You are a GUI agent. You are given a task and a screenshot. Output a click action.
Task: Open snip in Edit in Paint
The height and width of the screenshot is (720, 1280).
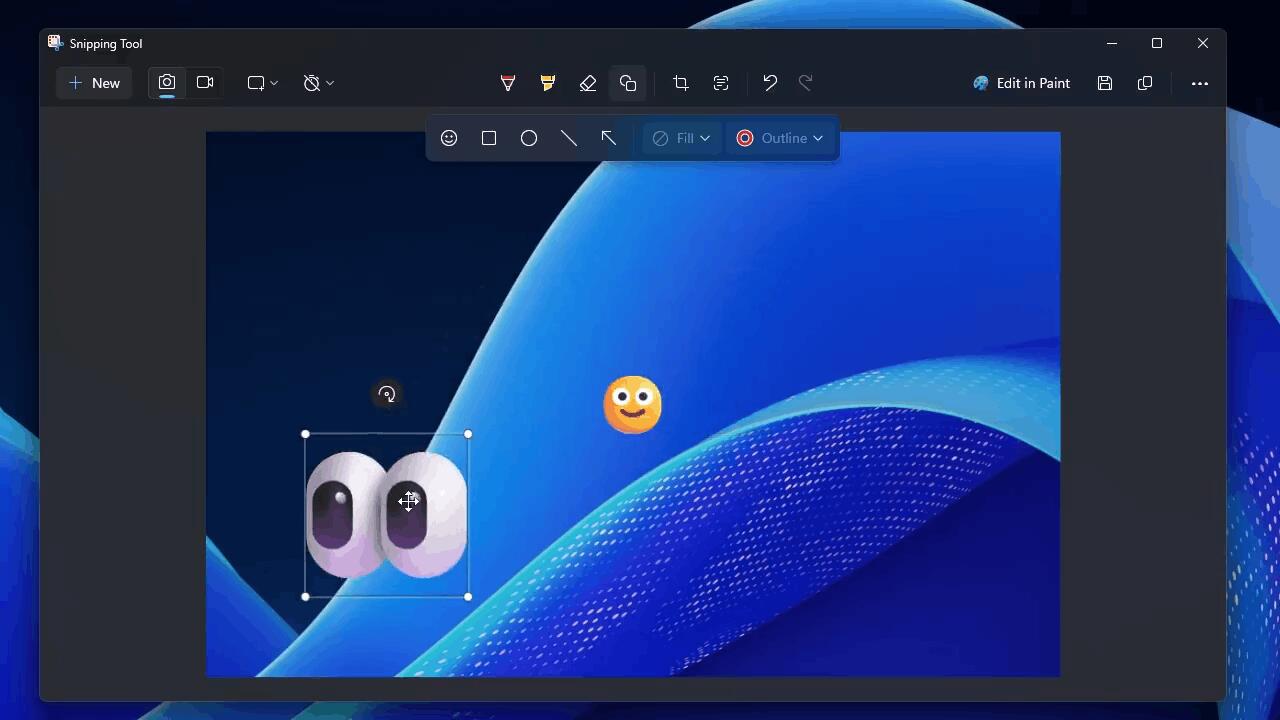1021,83
